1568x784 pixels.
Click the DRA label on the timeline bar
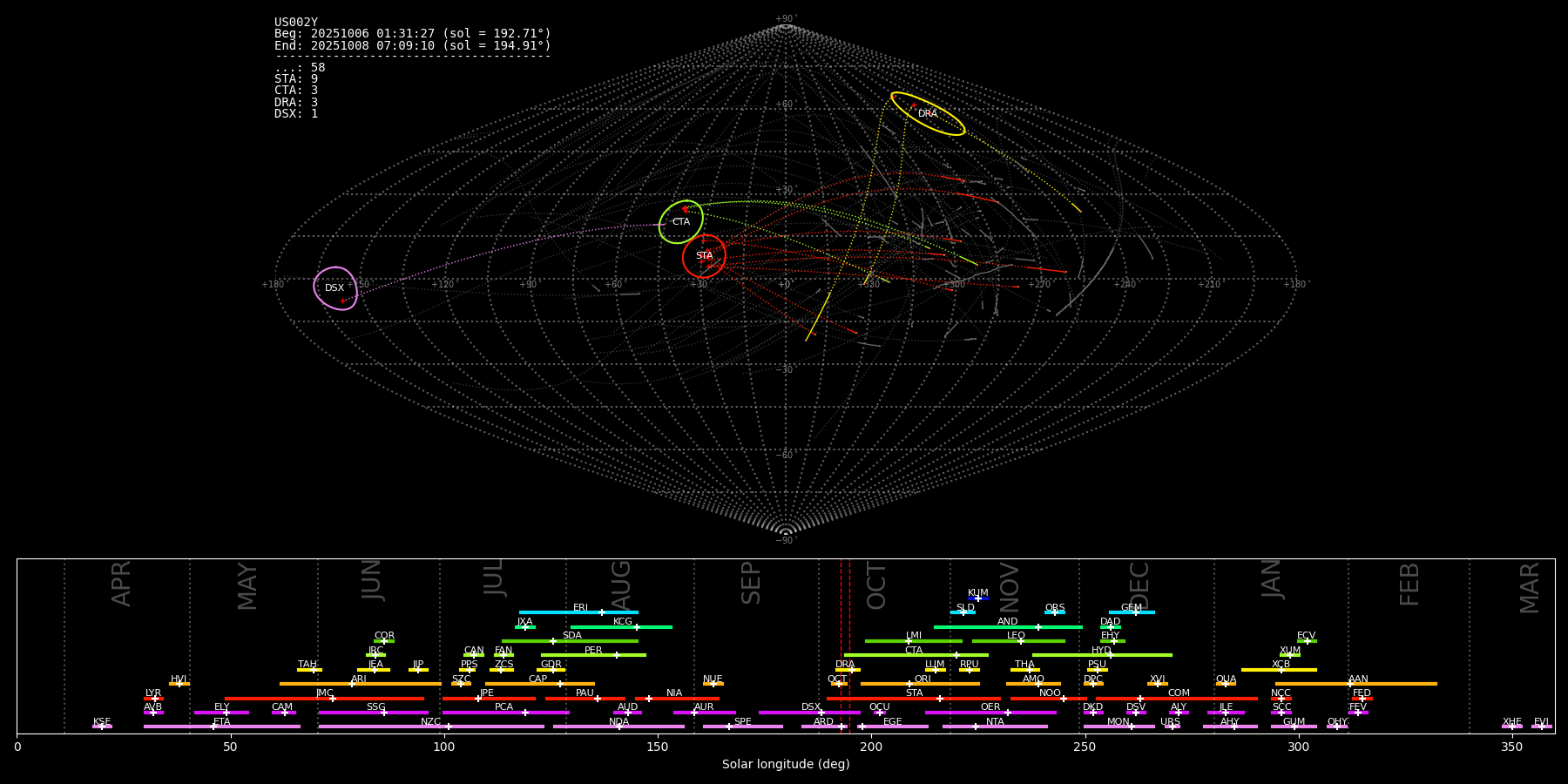845,665
